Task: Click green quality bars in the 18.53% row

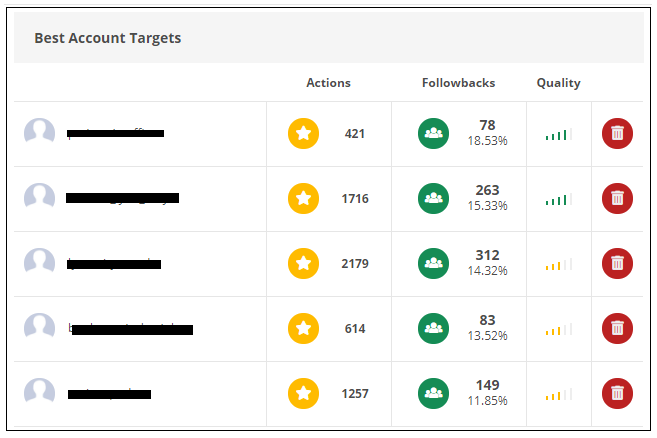Action: pos(558,134)
